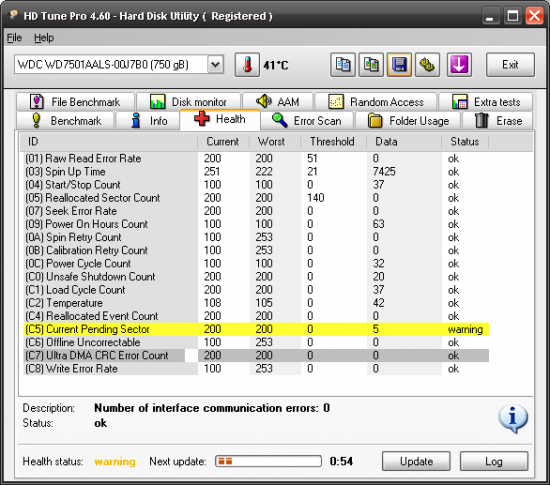The image size is (550, 485).
Task: Click the Next update progress bar
Action: coord(268,461)
